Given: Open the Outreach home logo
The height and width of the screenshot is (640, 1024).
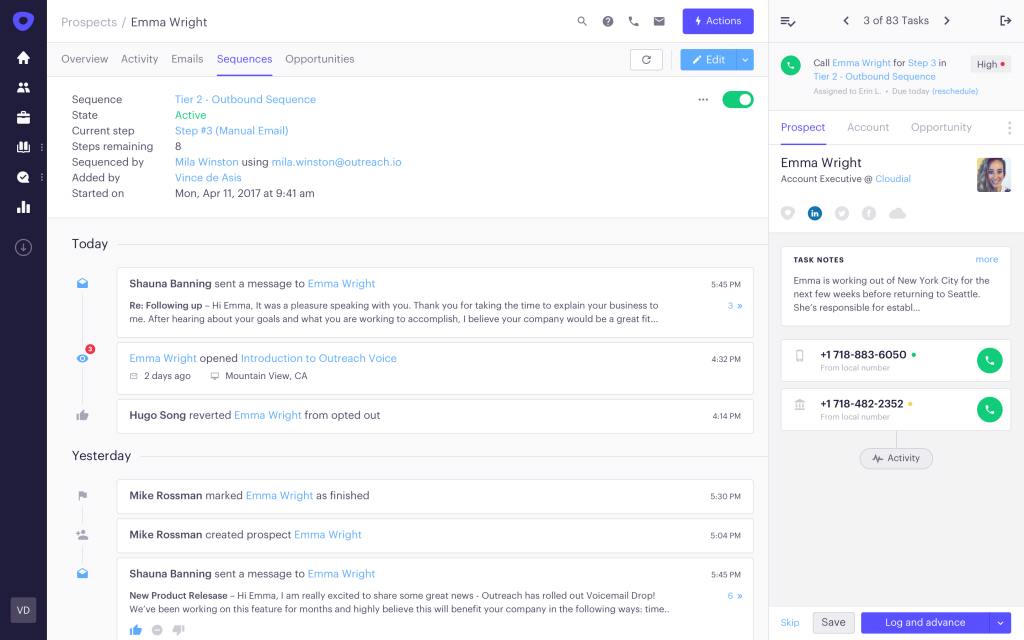Looking at the screenshot, I should (x=24, y=21).
